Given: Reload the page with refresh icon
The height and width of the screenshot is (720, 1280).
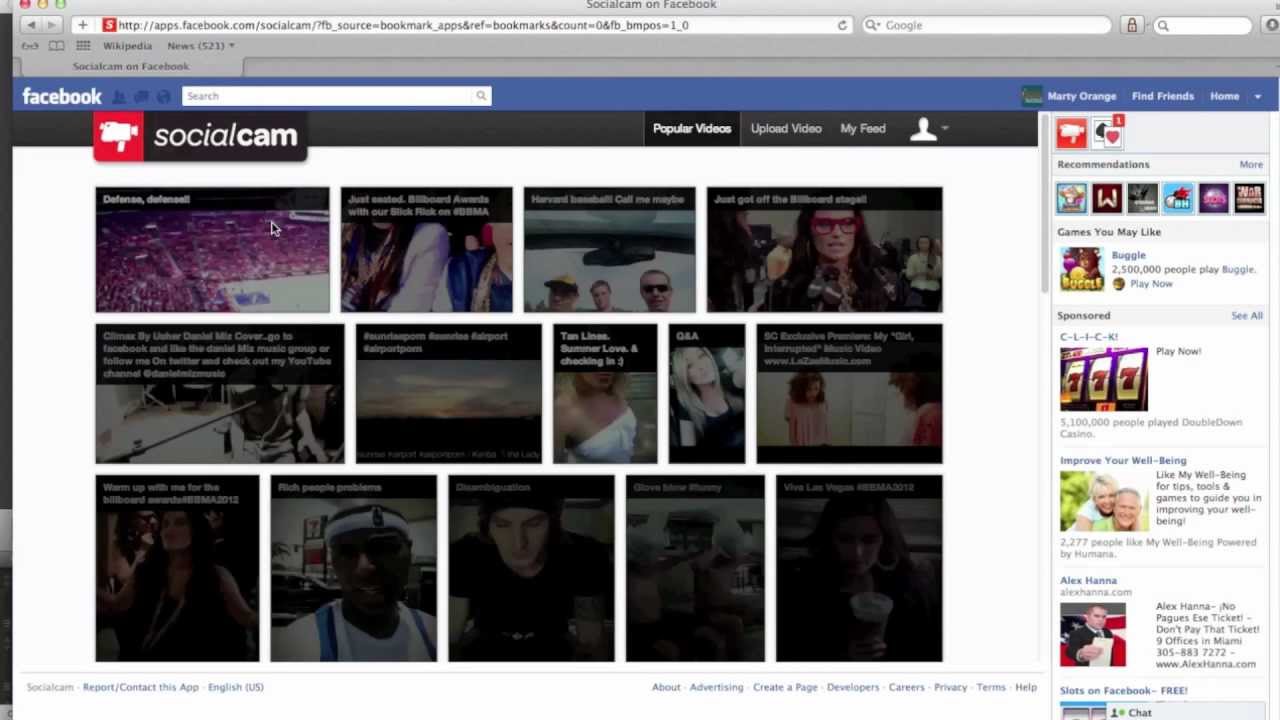Looking at the screenshot, I should click(842, 25).
